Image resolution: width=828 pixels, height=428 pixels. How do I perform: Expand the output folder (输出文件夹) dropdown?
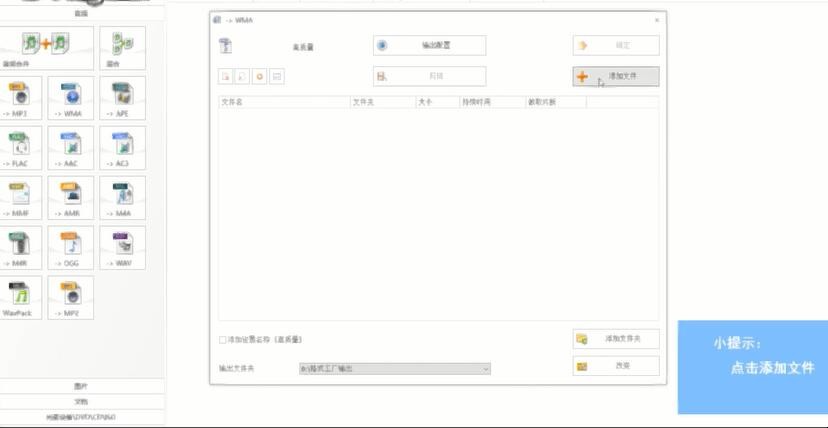pyautogui.click(x=486, y=369)
